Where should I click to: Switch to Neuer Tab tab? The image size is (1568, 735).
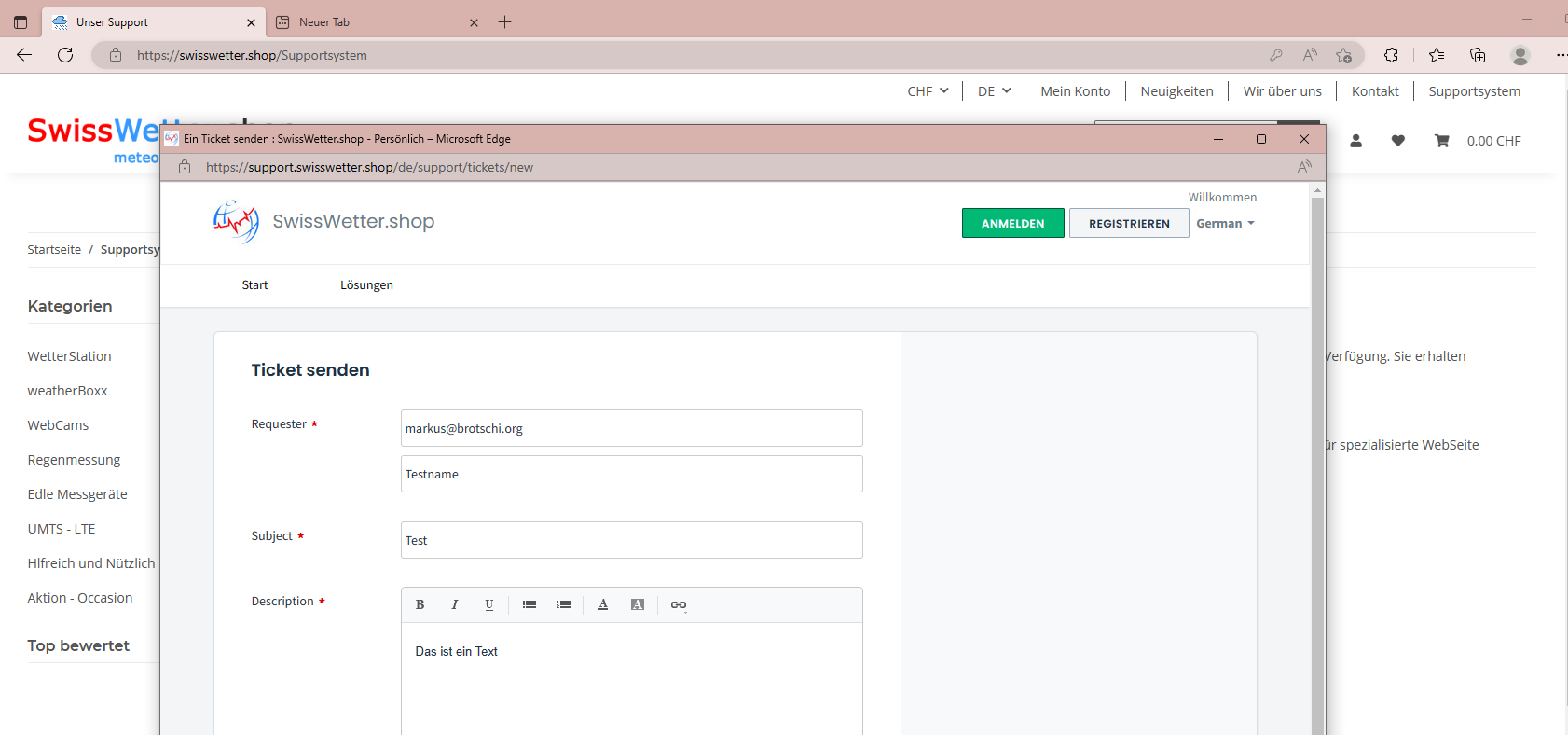pos(378,22)
